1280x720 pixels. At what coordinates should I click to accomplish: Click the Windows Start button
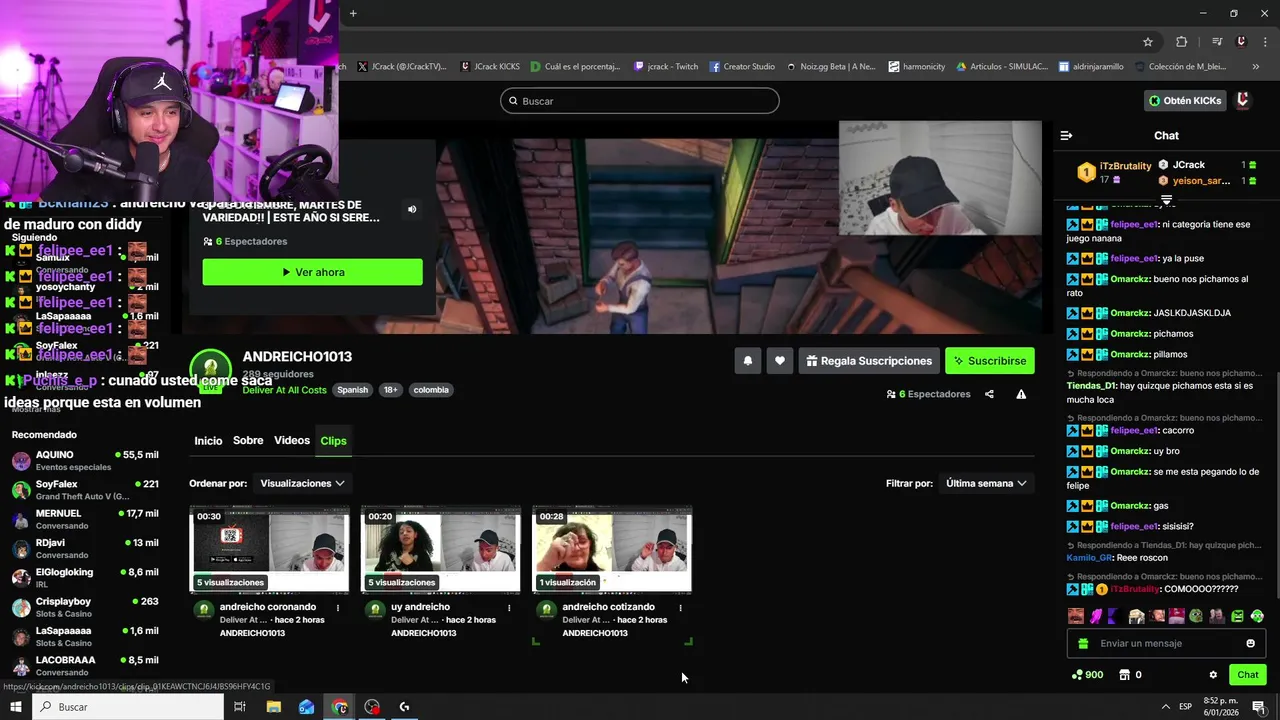pos(16,707)
